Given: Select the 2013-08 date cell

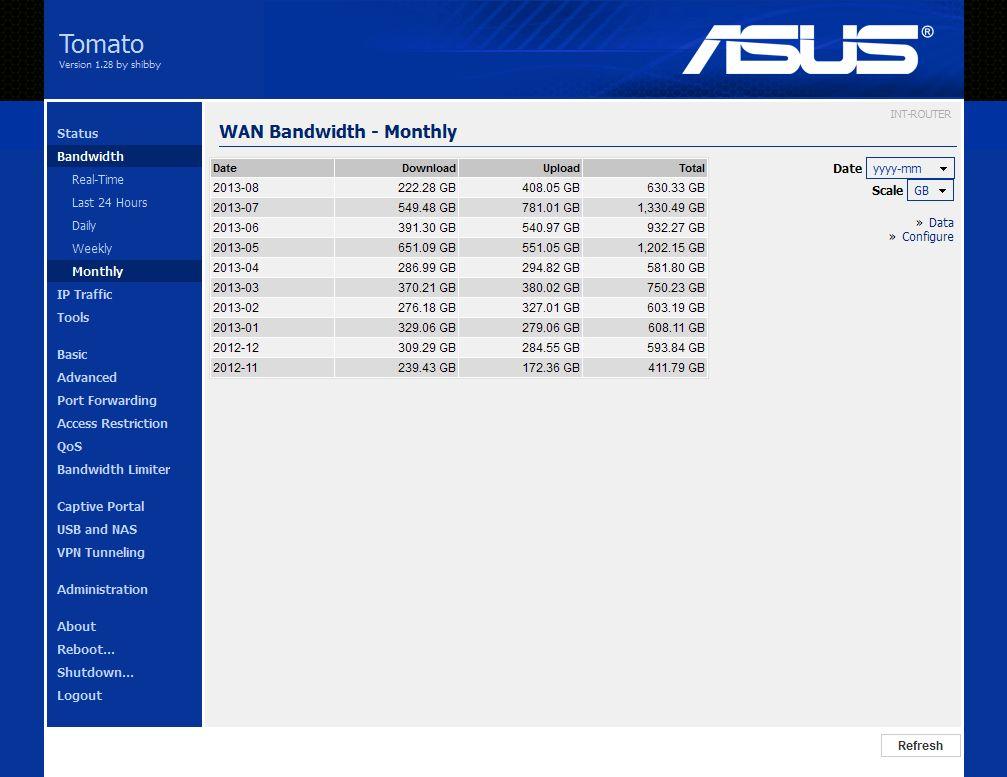Looking at the screenshot, I should (272, 188).
